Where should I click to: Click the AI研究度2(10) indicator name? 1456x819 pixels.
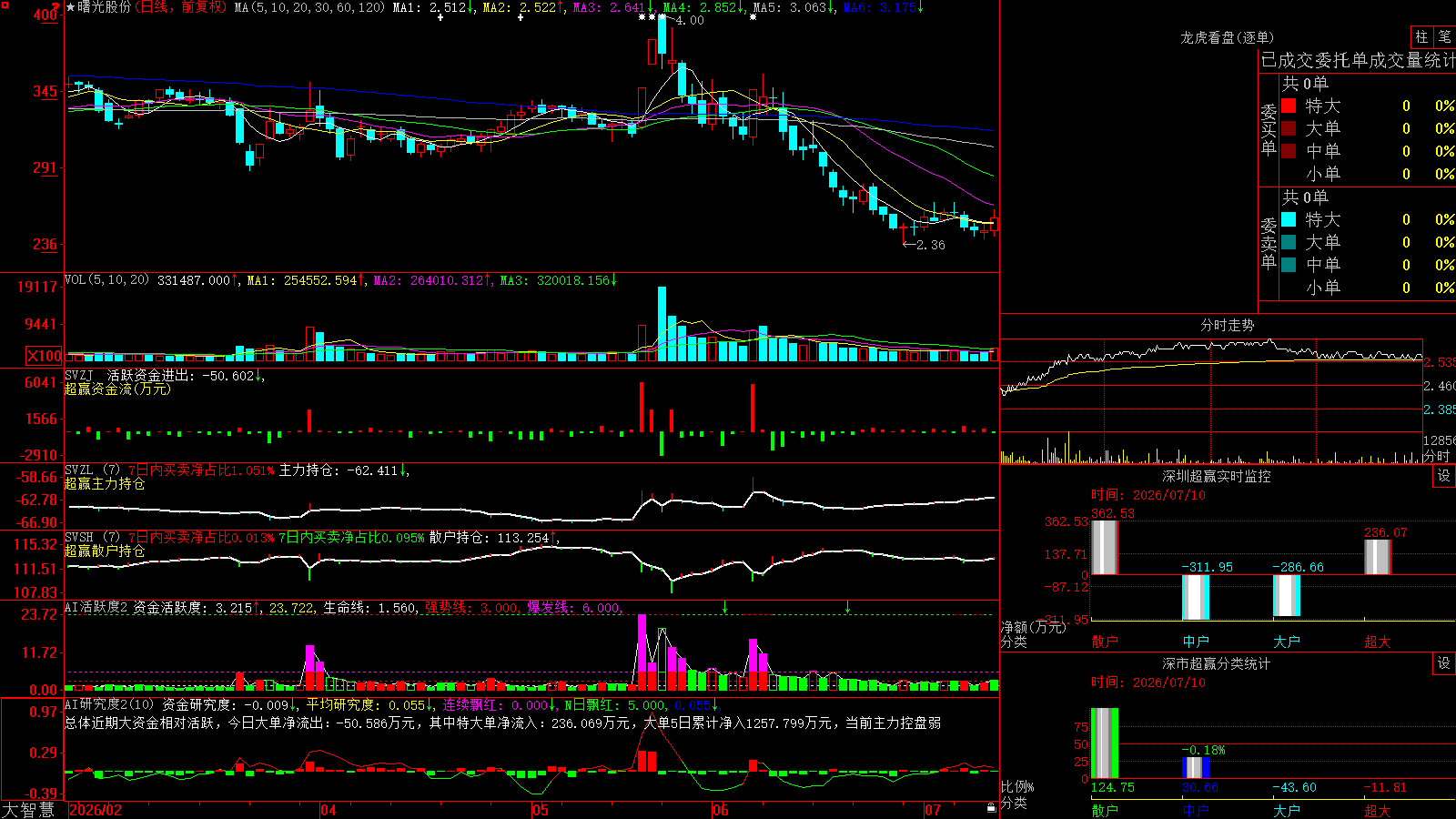109,704
